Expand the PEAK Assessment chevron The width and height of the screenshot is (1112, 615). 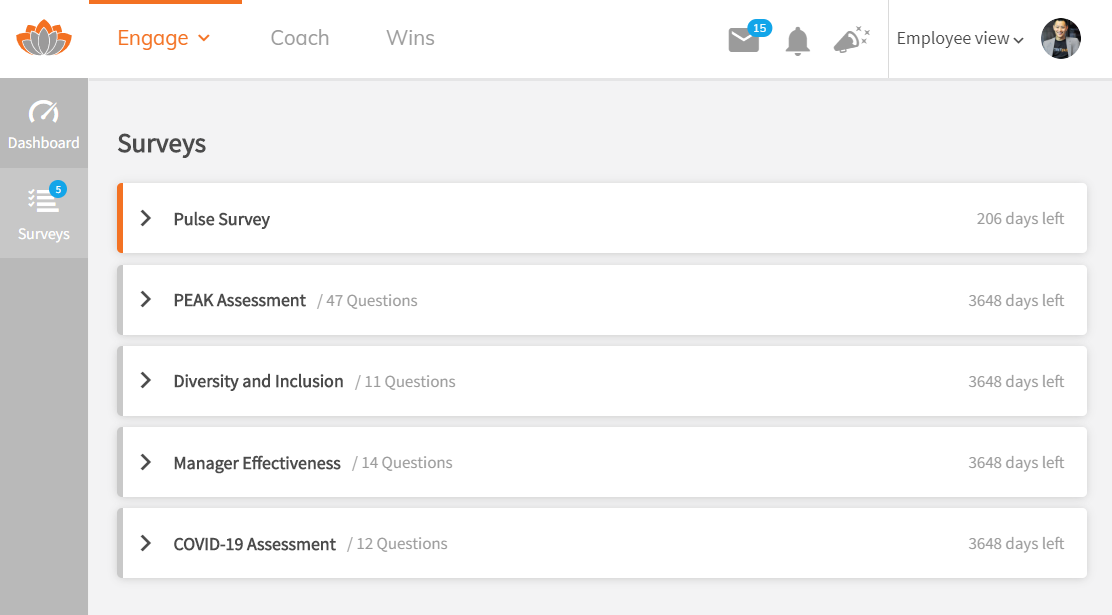pos(146,300)
